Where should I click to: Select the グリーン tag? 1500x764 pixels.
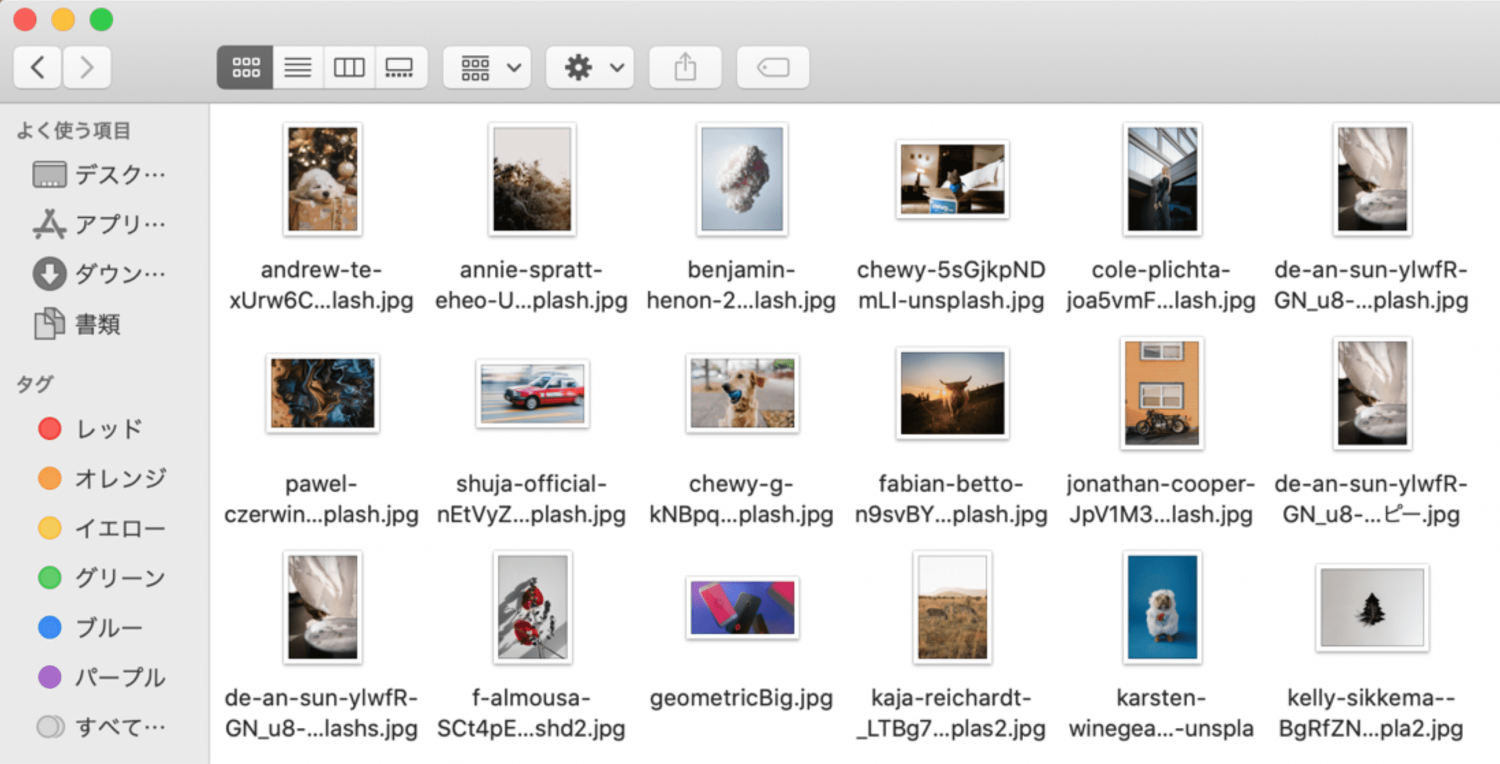[102, 578]
